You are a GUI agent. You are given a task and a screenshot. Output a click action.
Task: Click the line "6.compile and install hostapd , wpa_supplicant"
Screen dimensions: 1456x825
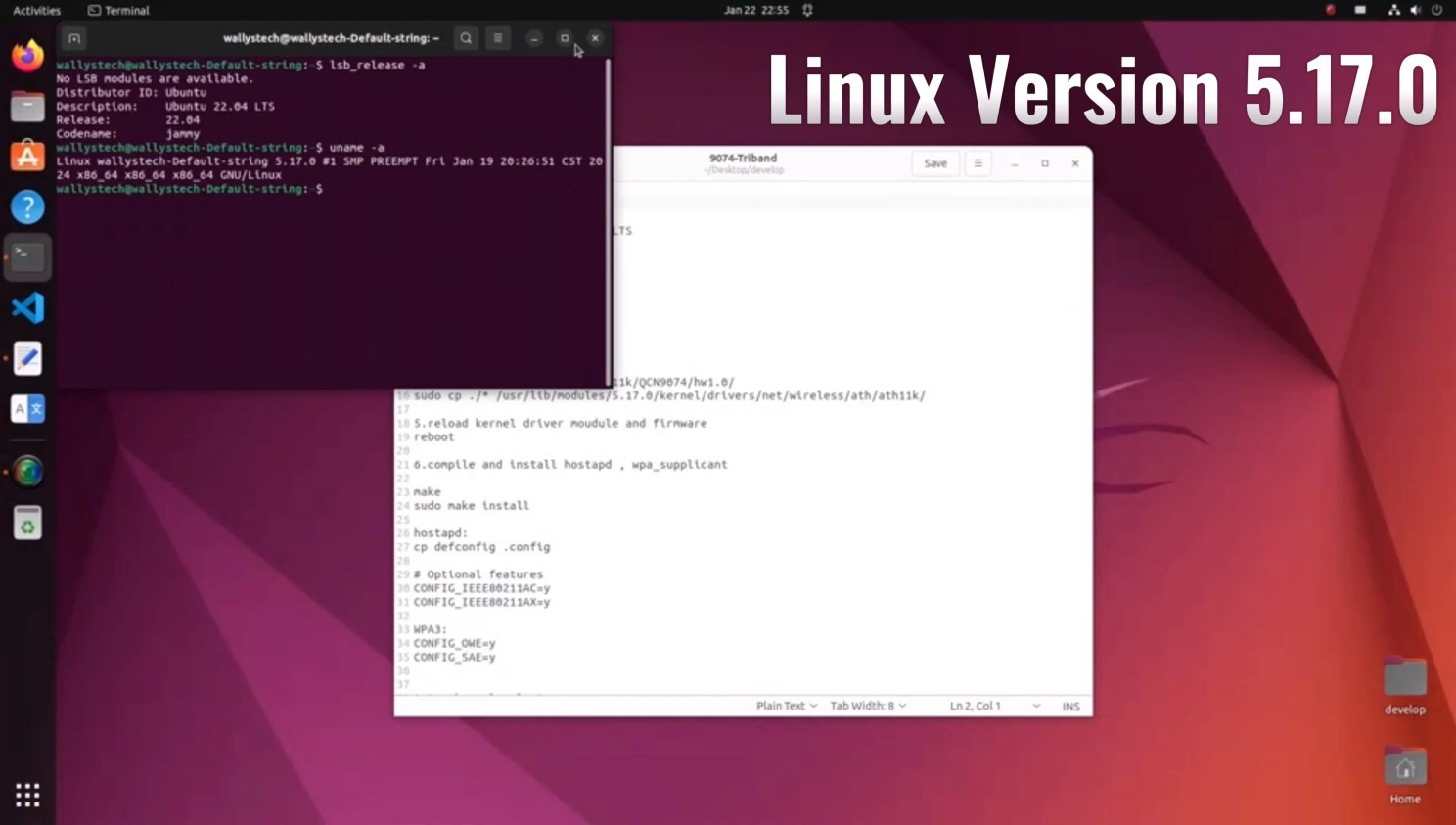click(x=570, y=464)
